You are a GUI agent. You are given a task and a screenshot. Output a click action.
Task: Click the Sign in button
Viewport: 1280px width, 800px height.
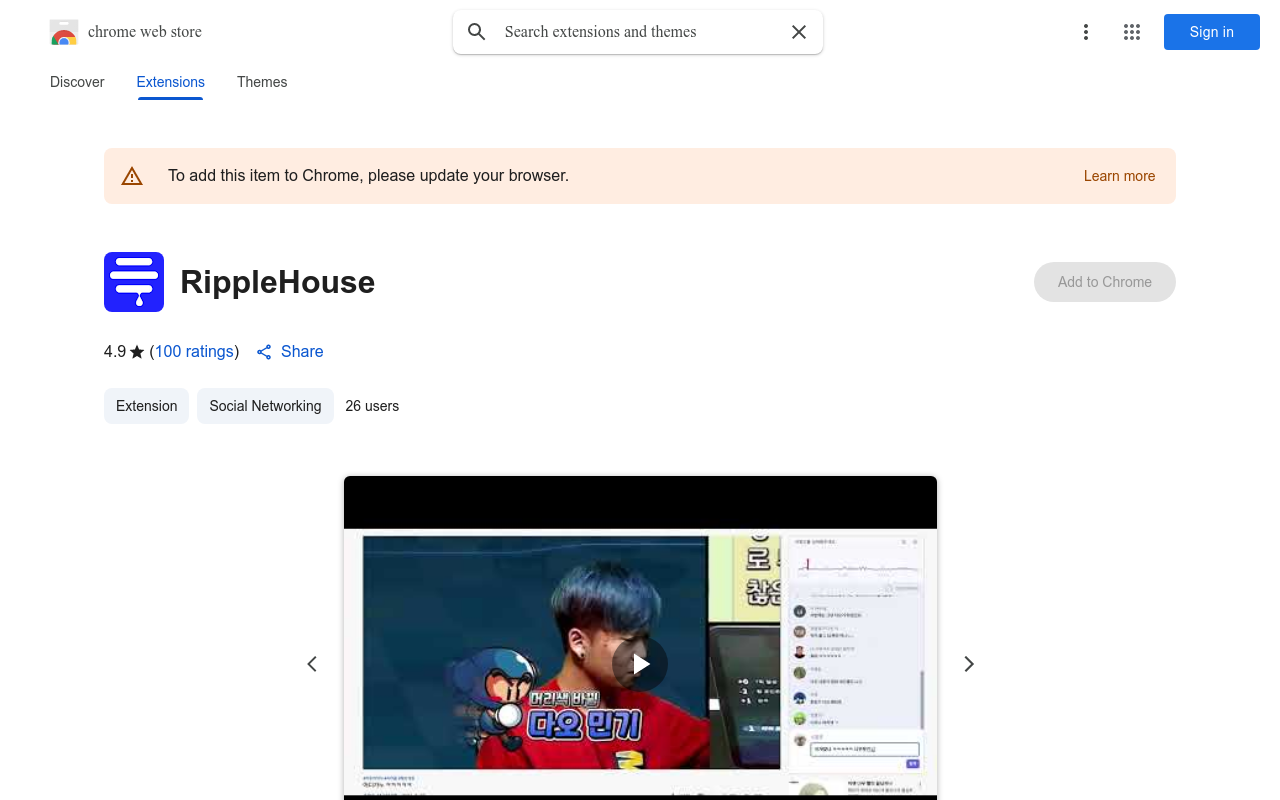coord(1212,32)
